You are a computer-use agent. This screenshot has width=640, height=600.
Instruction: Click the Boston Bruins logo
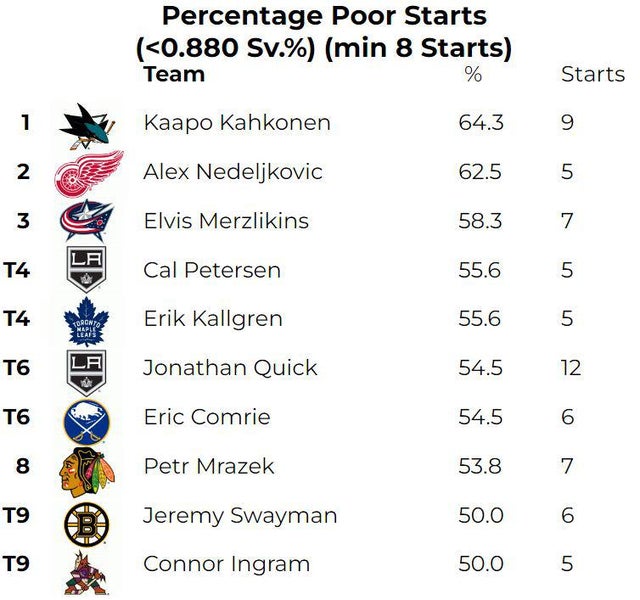point(88,517)
